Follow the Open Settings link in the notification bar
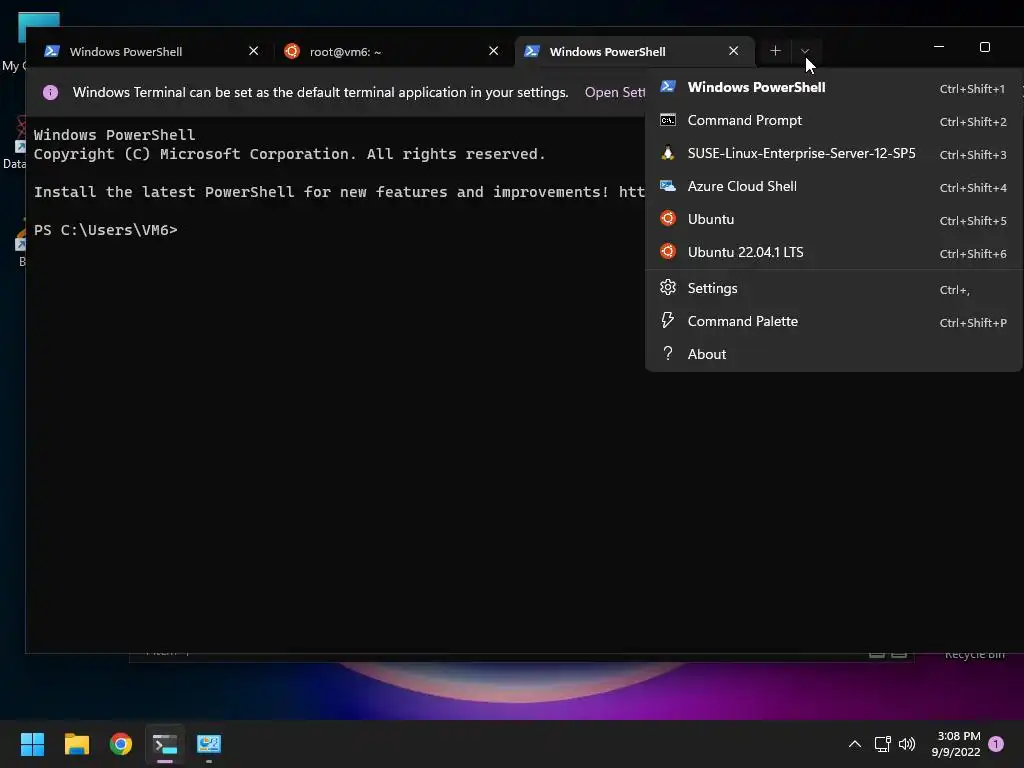Viewport: 1024px width, 768px height. (615, 92)
